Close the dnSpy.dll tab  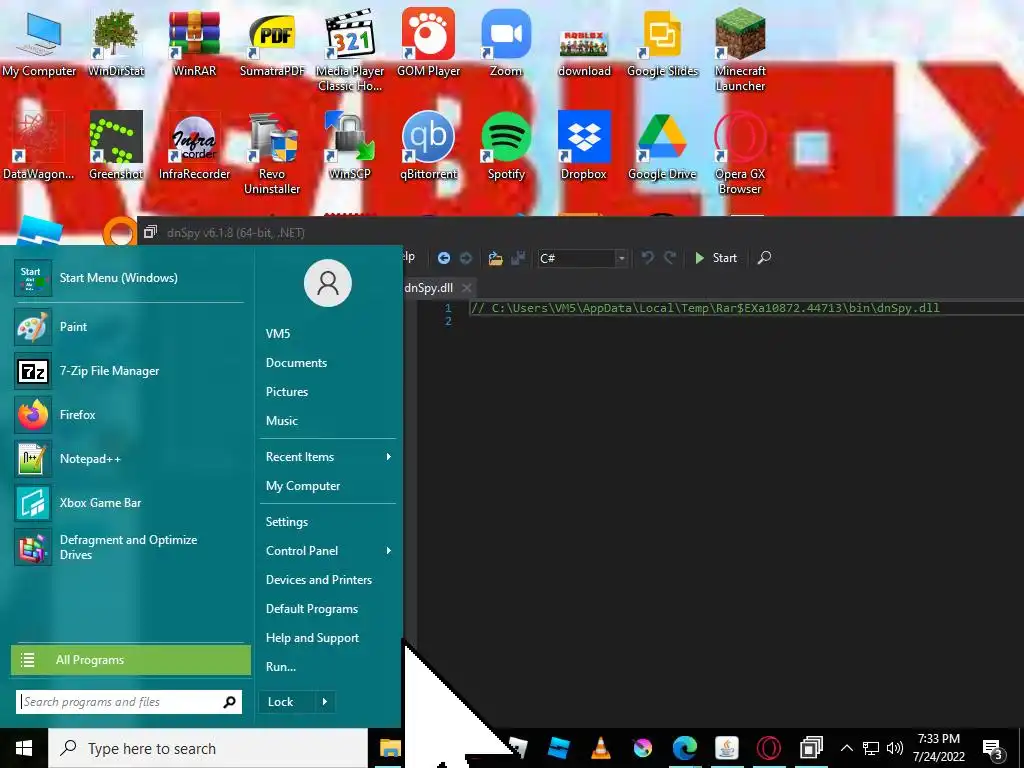pos(466,287)
